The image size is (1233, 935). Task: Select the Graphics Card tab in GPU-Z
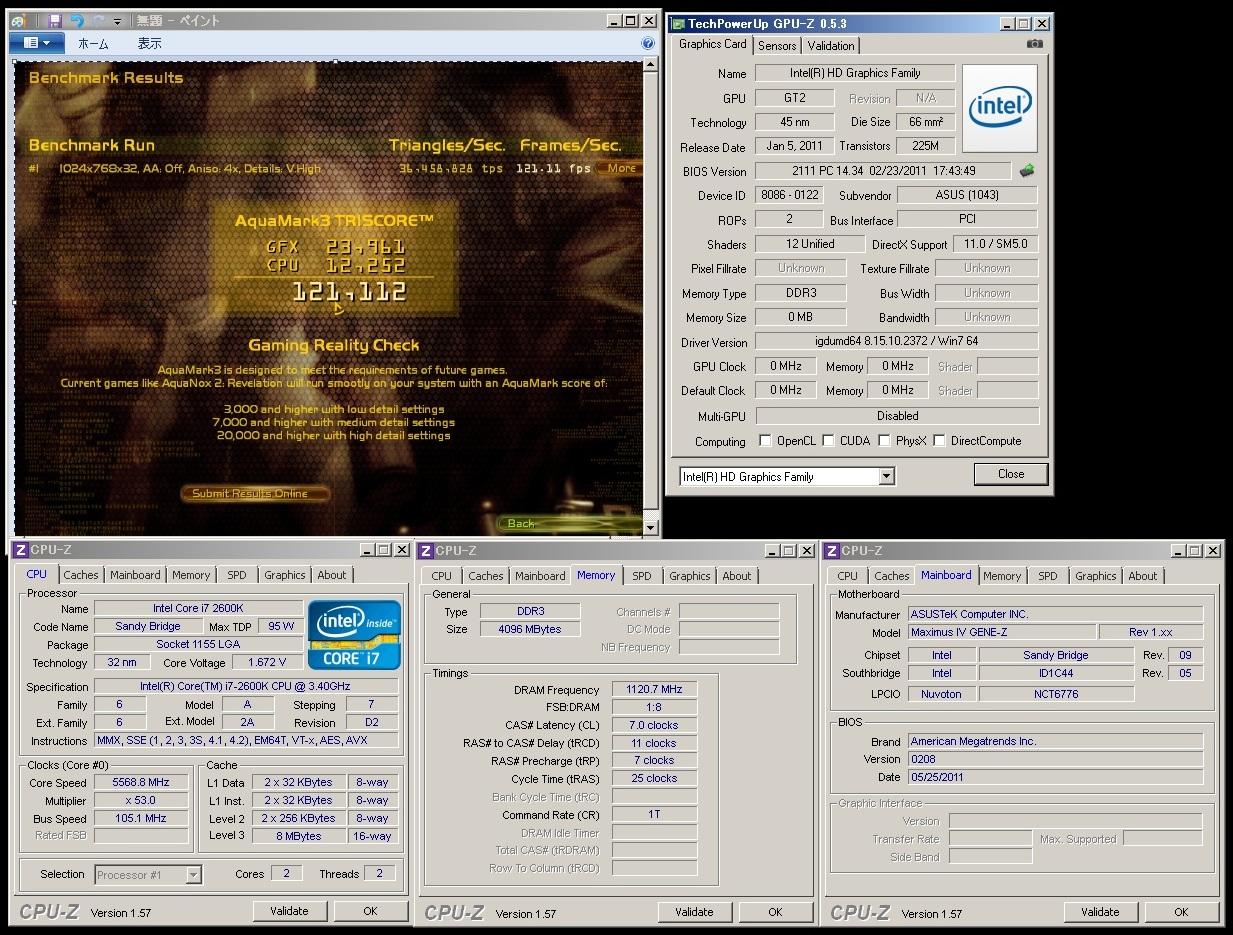pyautogui.click(x=712, y=44)
